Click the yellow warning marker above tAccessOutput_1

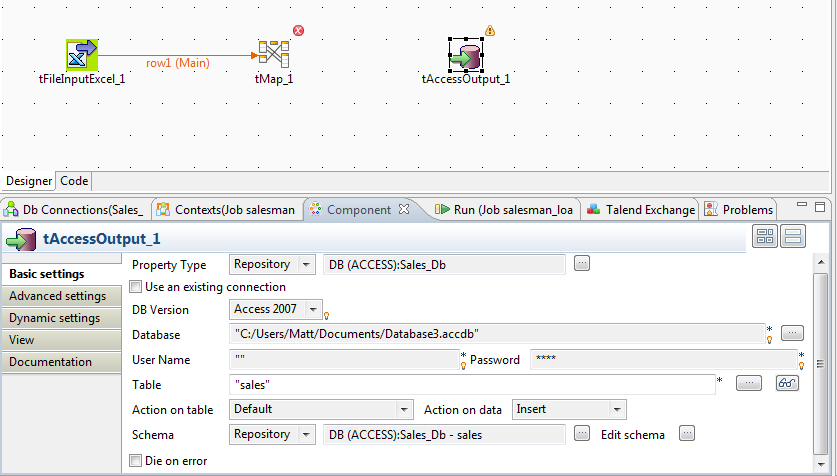coord(490,31)
